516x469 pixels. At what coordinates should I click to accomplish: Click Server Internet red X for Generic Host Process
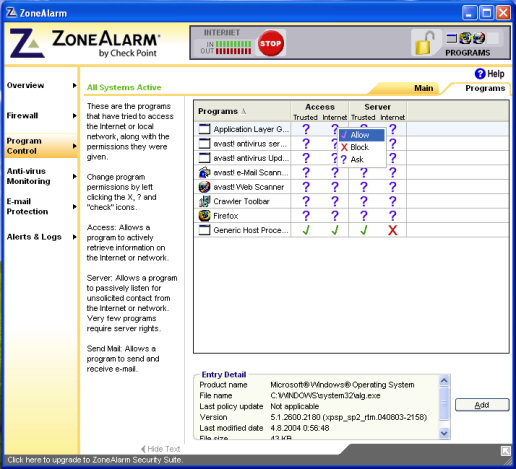(393, 230)
